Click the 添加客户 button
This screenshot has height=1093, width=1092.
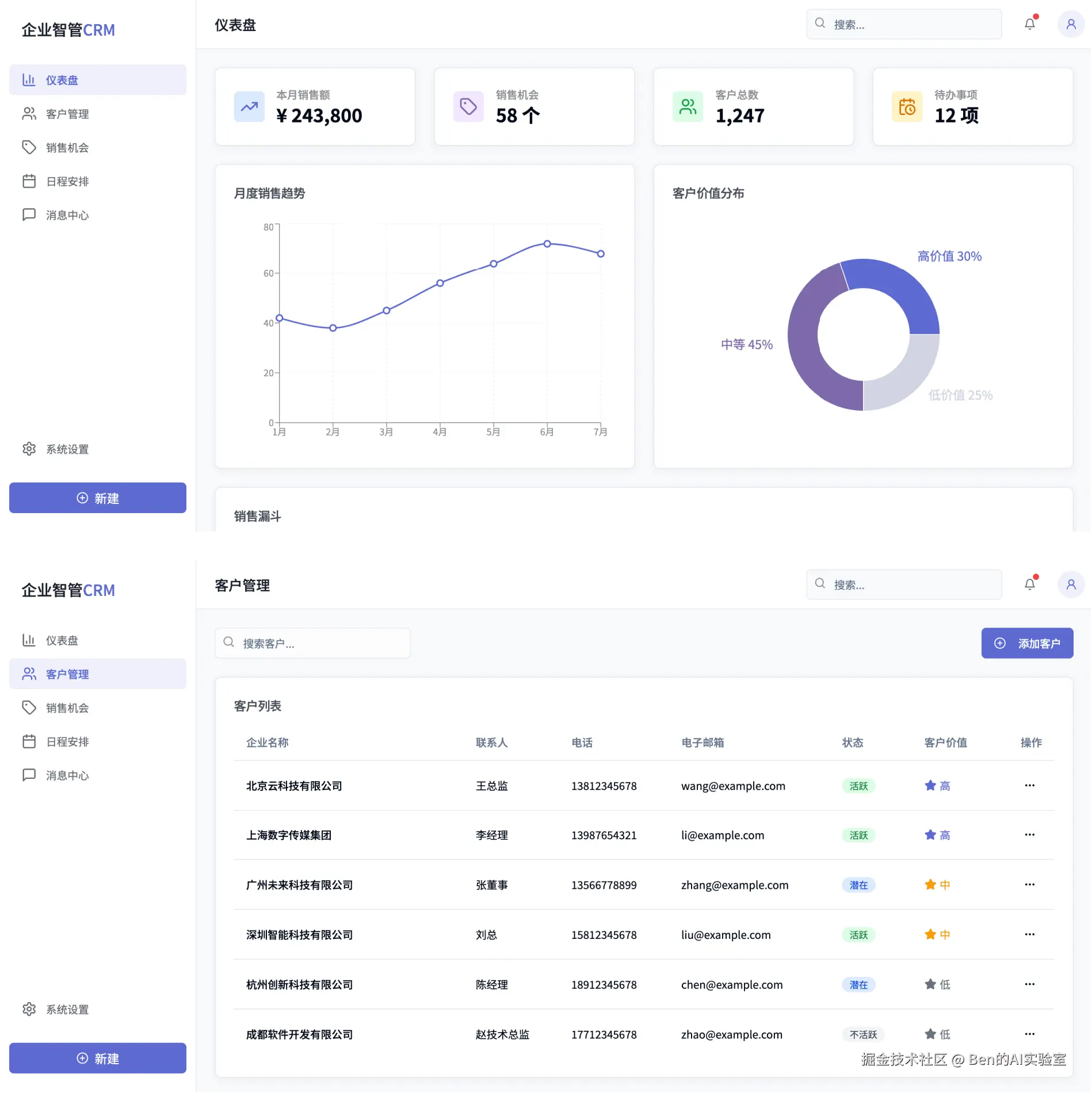point(1027,643)
